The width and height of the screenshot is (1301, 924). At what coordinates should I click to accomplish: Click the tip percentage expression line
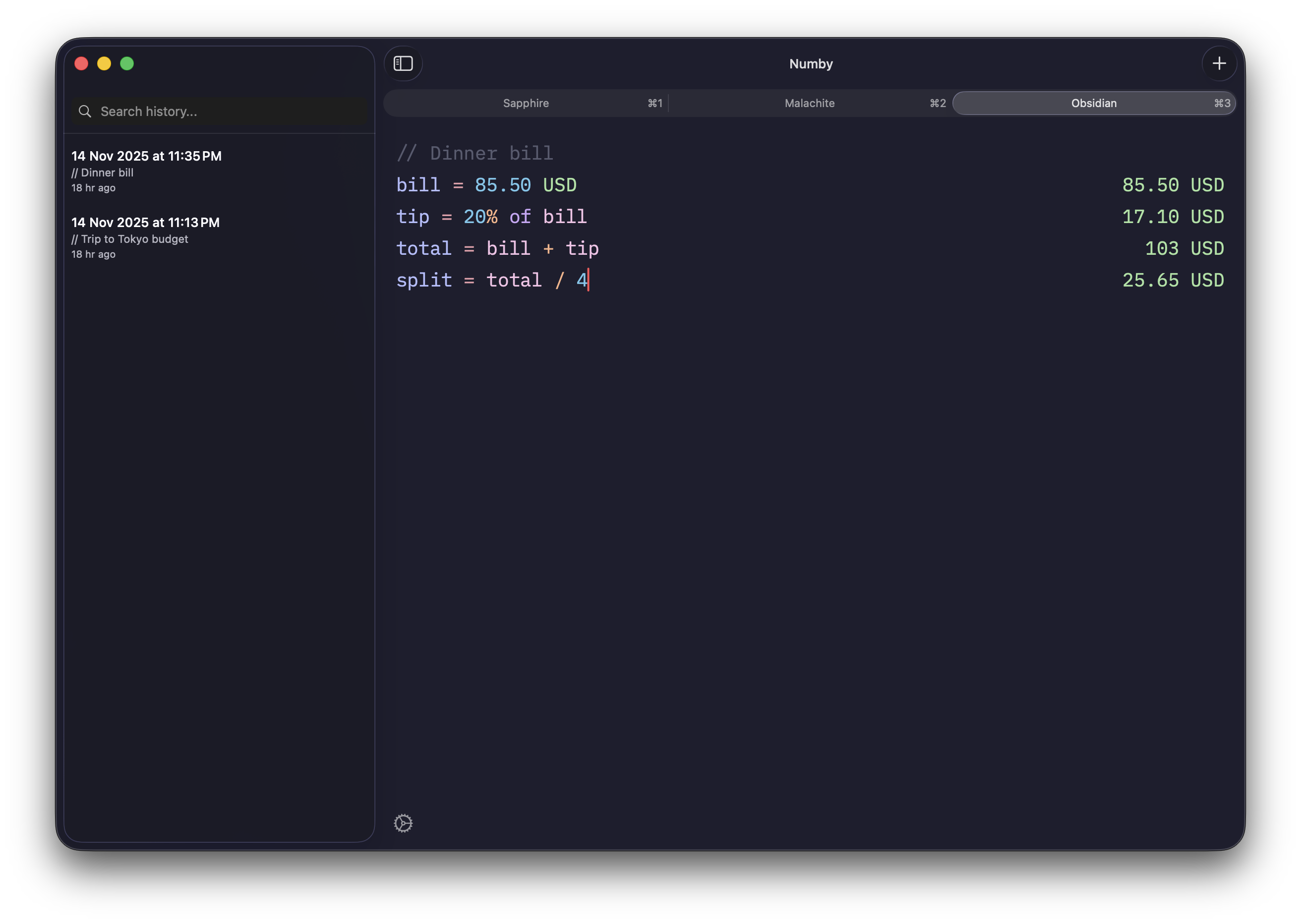click(x=491, y=216)
